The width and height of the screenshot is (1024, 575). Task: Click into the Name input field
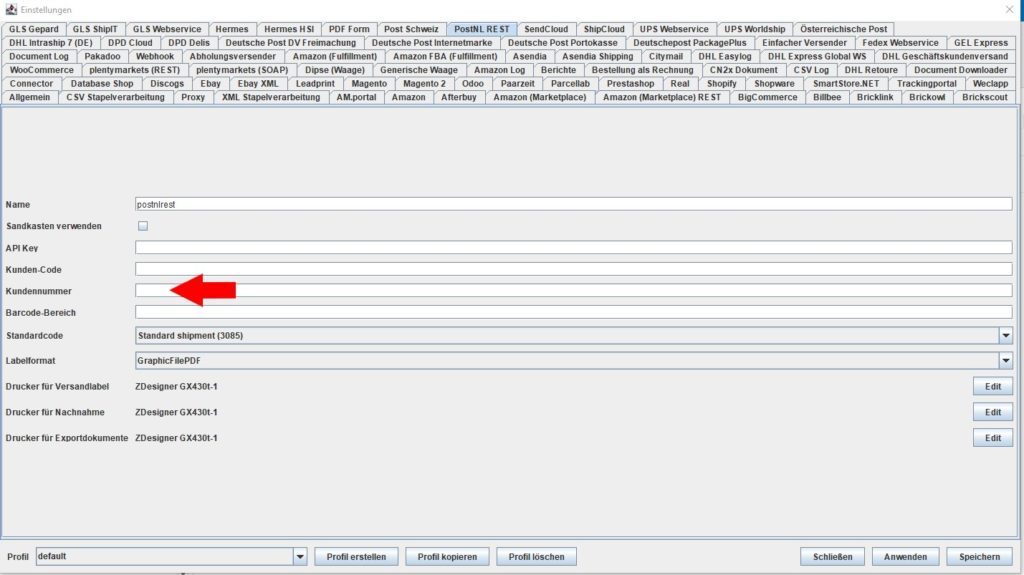coord(573,205)
